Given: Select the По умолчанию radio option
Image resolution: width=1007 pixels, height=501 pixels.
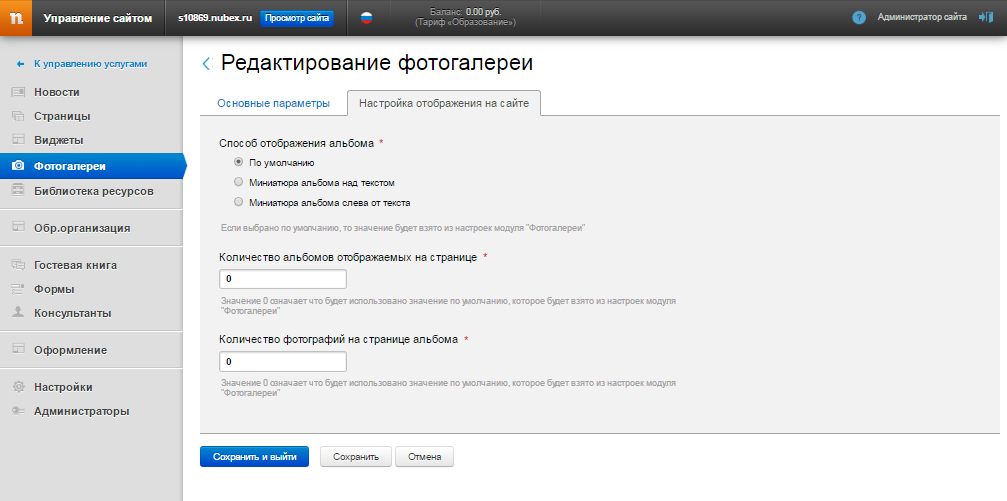Looking at the screenshot, I should (x=238, y=162).
